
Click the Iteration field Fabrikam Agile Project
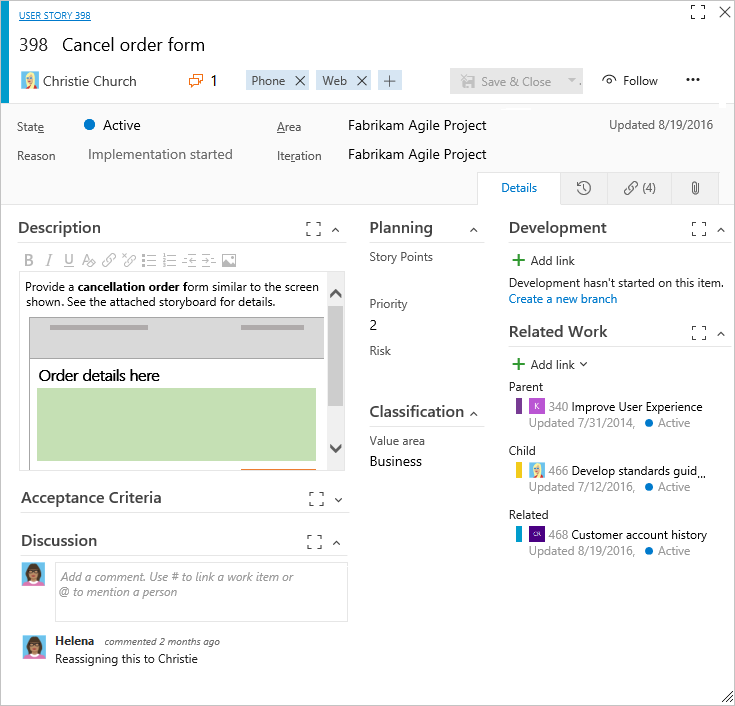click(x=417, y=154)
